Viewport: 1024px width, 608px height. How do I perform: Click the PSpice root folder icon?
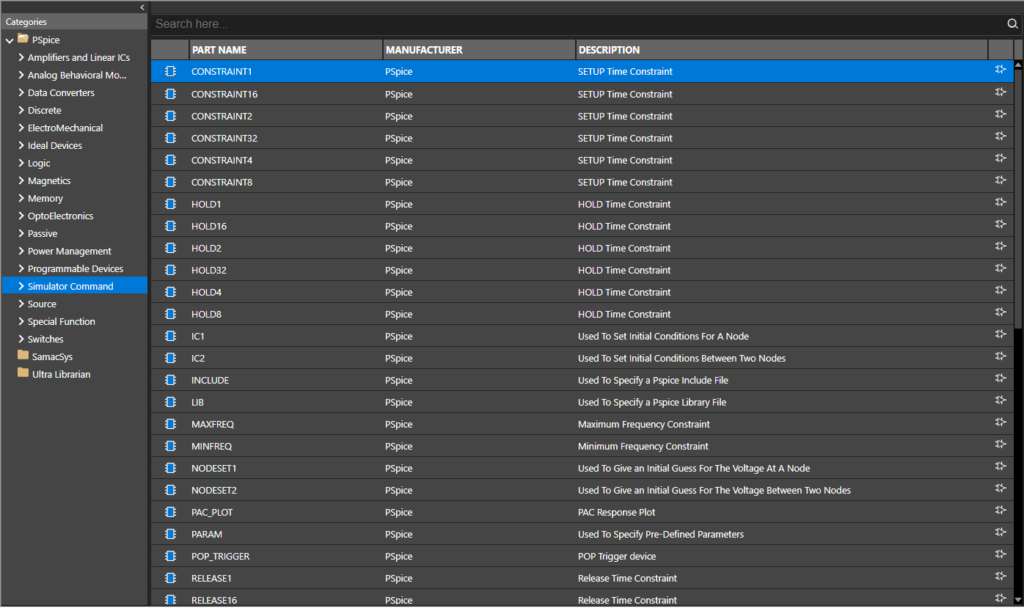click(23, 39)
